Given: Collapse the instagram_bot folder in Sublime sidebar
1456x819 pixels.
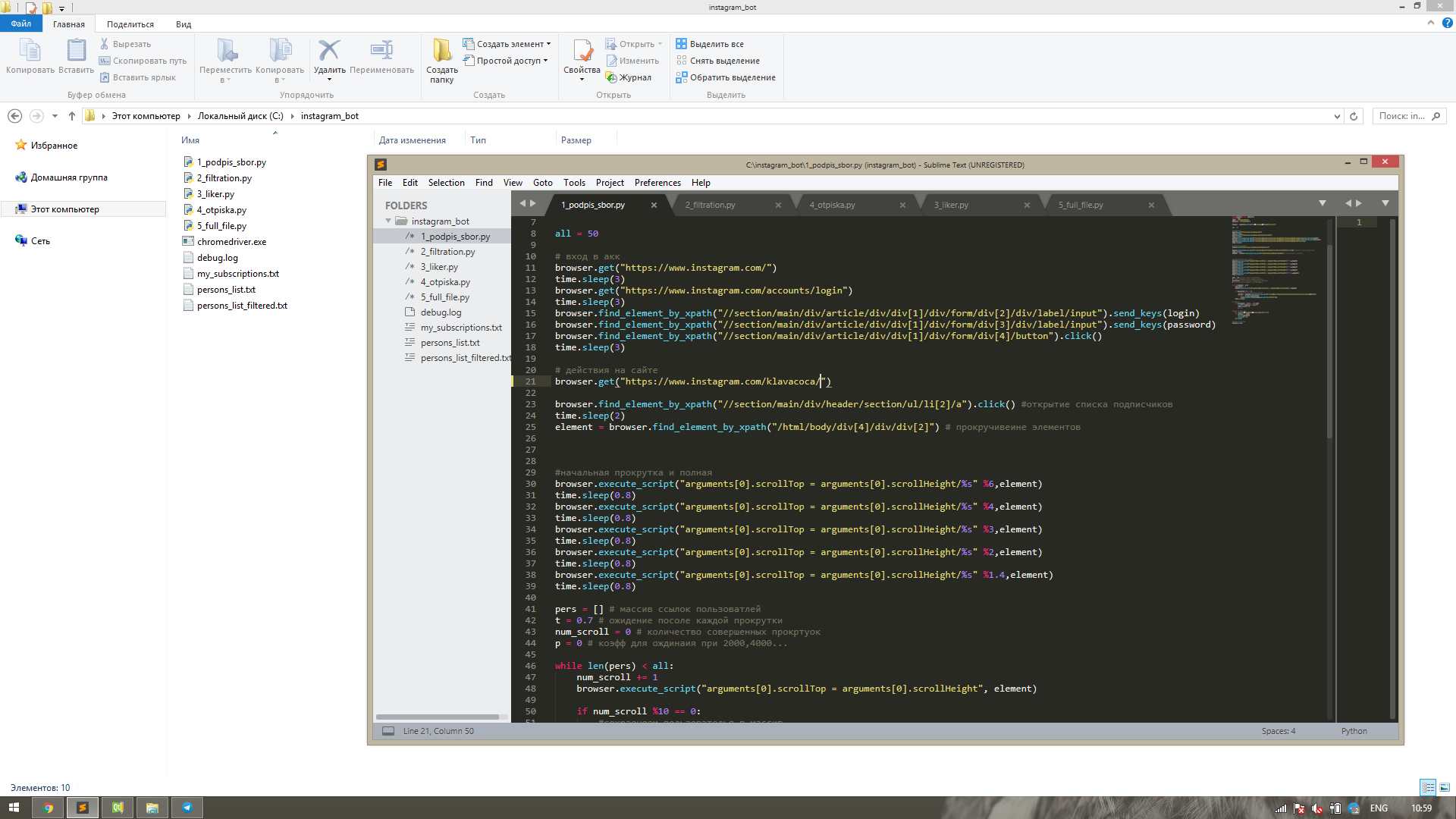Looking at the screenshot, I should (x=388, y=221).
